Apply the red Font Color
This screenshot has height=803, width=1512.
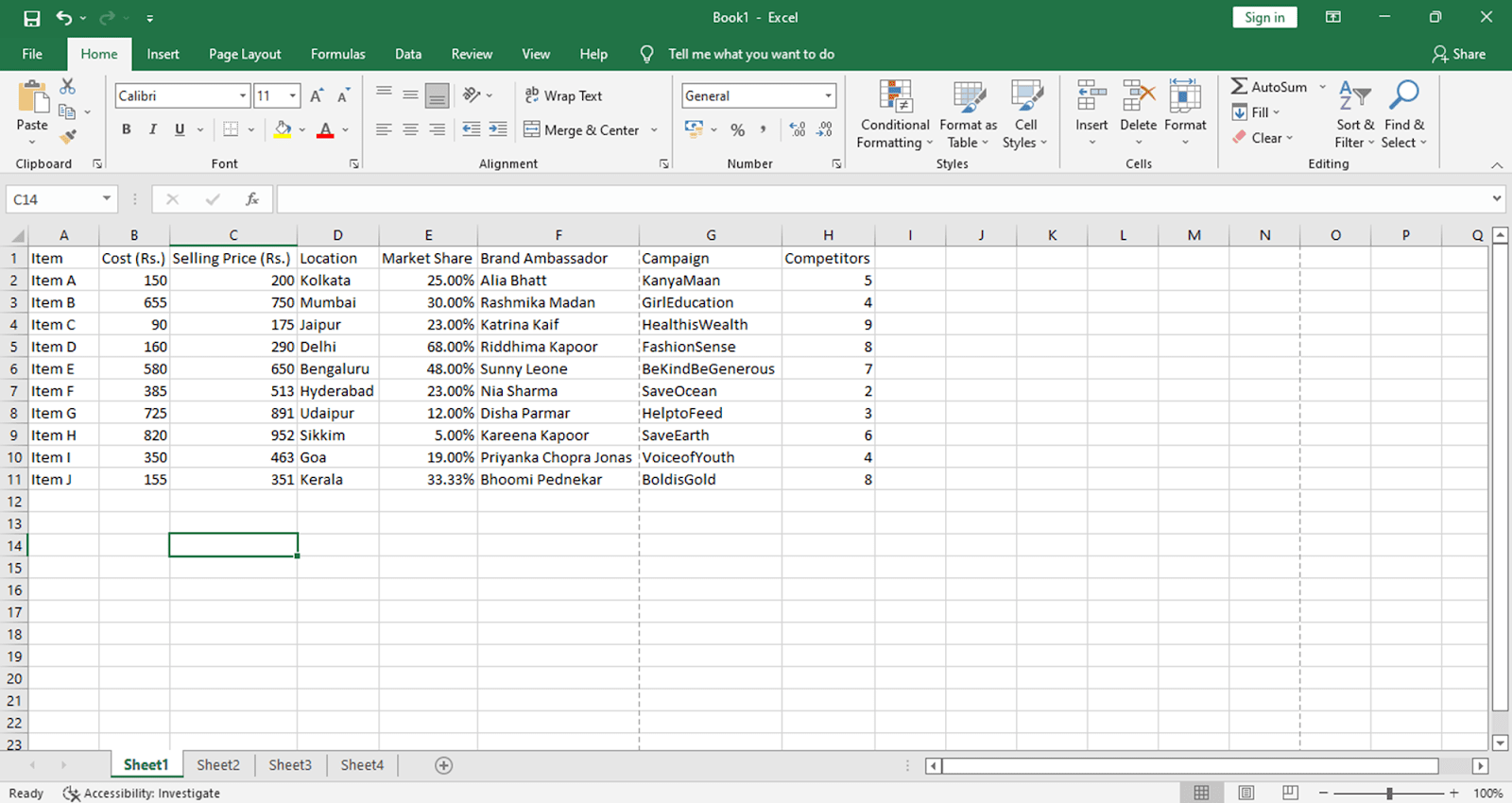[325, 129]
